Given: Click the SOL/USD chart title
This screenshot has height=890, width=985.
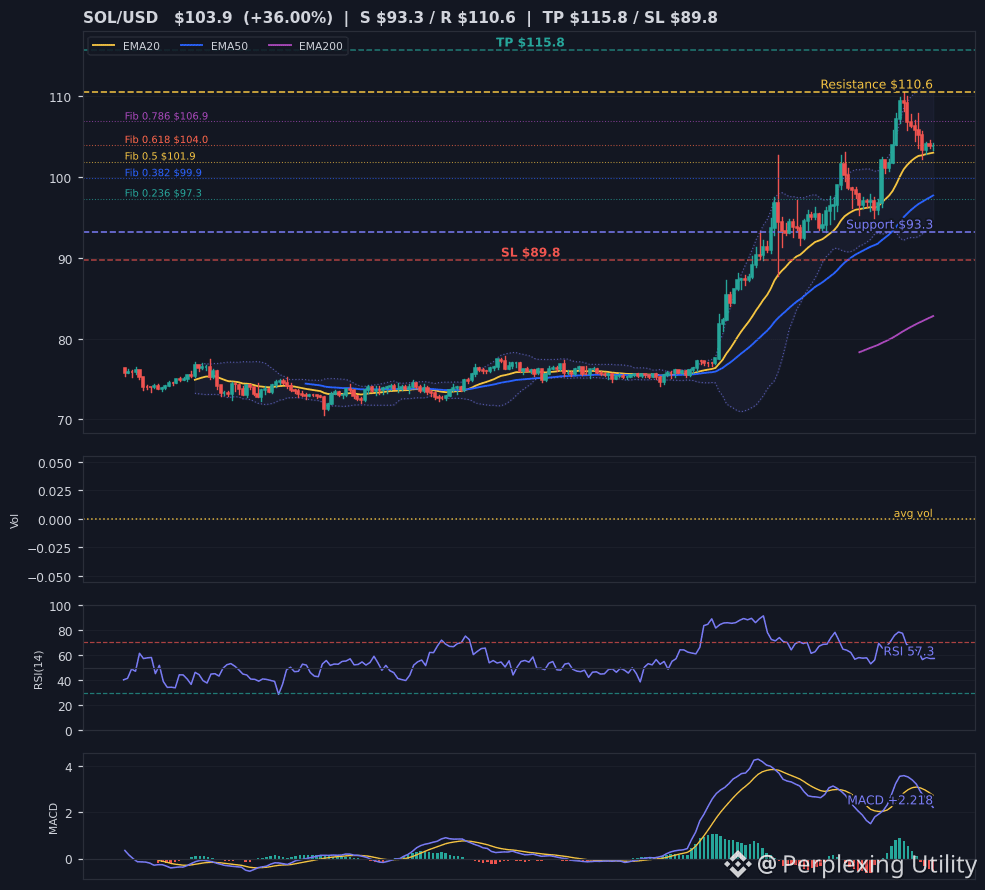Looking at the screenshot, I should (x=400, y=18).
